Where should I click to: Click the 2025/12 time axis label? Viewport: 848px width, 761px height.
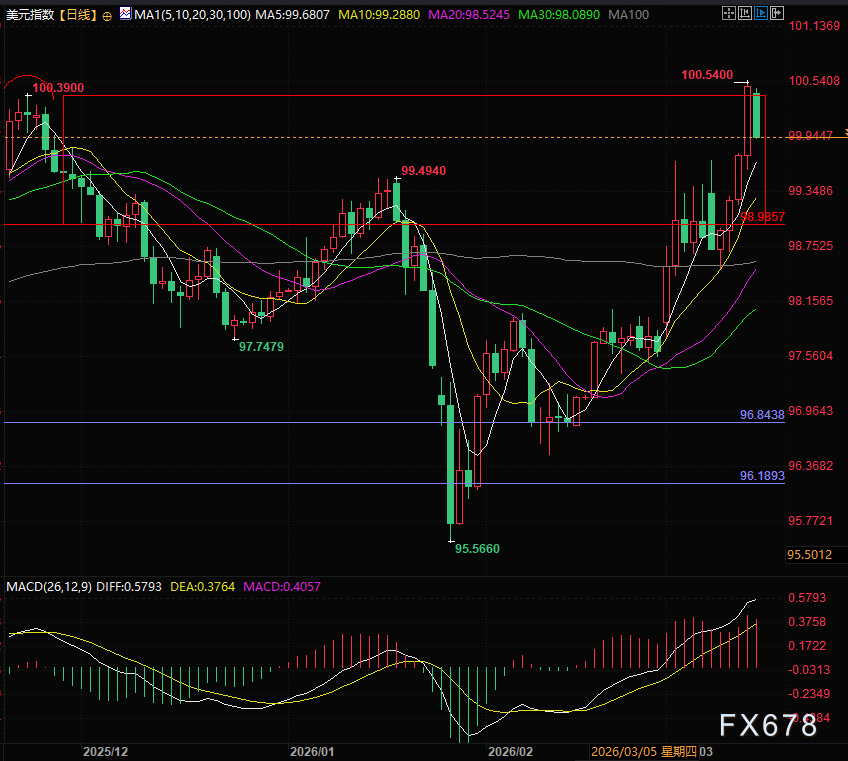(x=105, y=752)
